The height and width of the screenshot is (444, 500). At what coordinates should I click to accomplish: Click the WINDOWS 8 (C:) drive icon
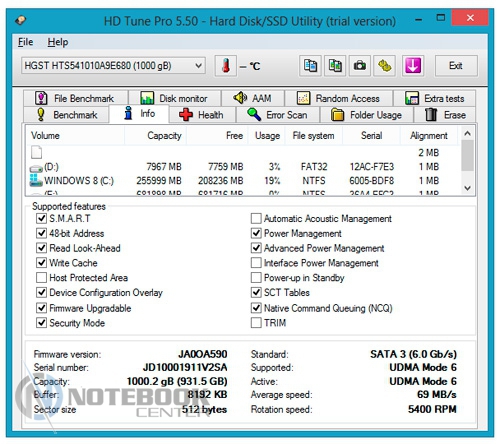point(36,180)
